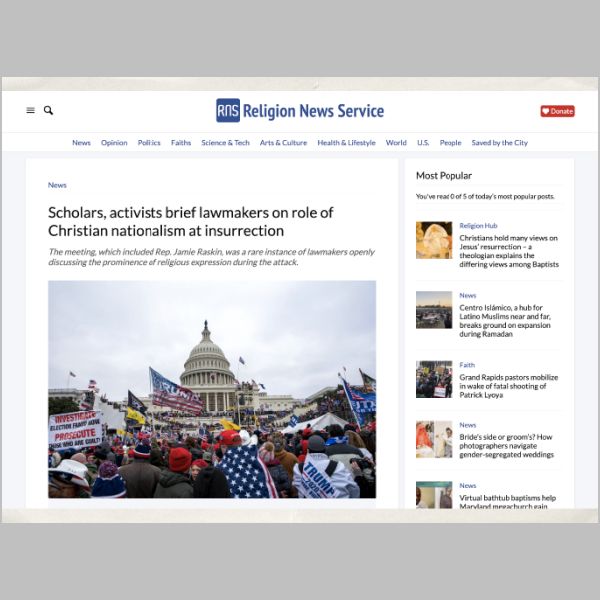Go to the Politics section

click(x=149, y=143)
